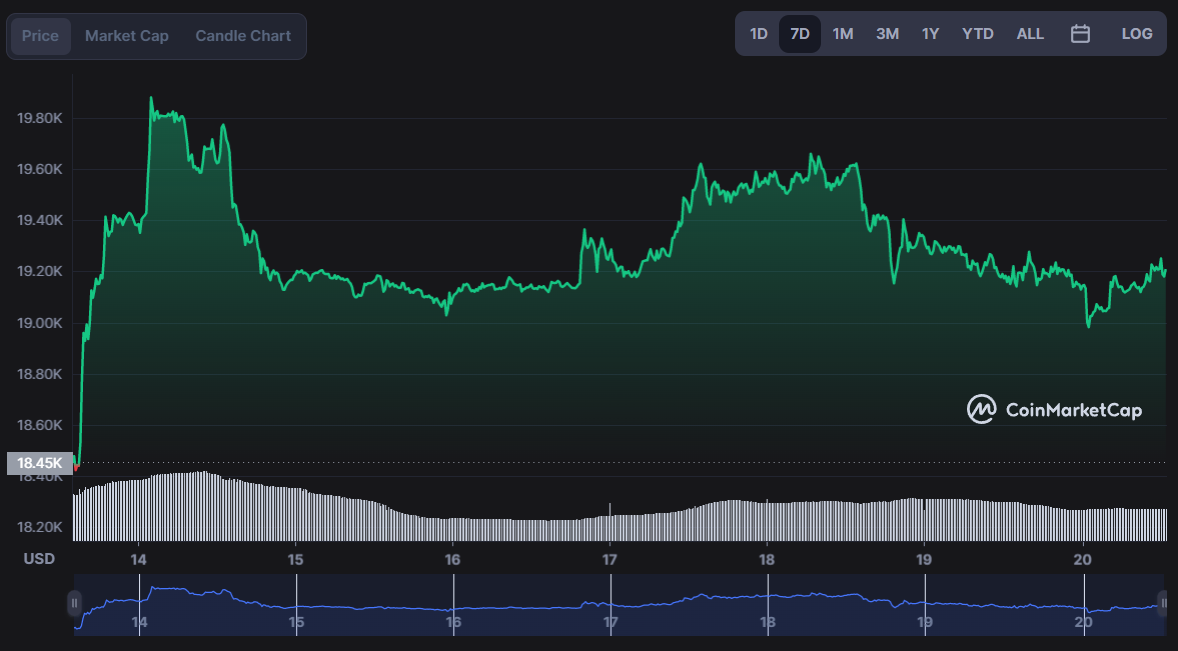Viewport: 1178px width, 651px height.
Task: Toggle LOG scale on the chart
Action: tap(1137, 34)
